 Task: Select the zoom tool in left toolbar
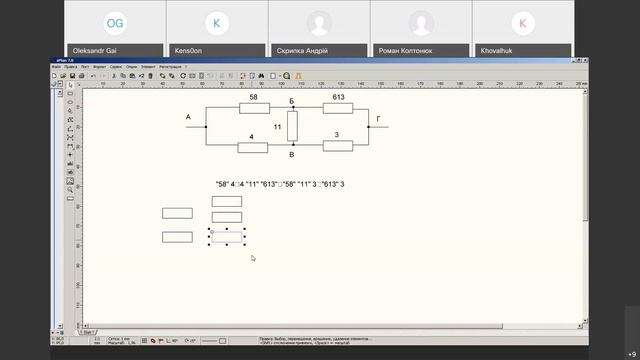coord(70,190)
